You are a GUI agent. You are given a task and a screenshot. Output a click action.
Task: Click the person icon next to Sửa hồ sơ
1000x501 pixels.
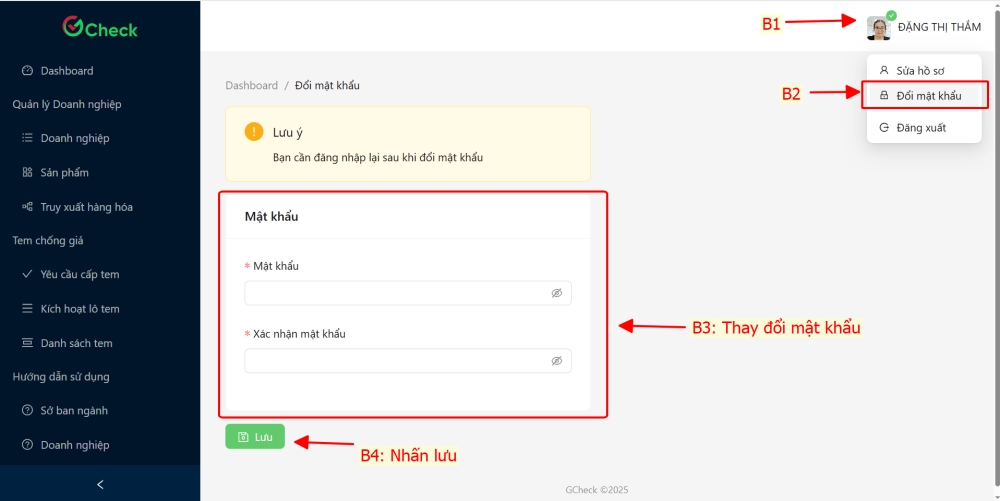point(884,70)
